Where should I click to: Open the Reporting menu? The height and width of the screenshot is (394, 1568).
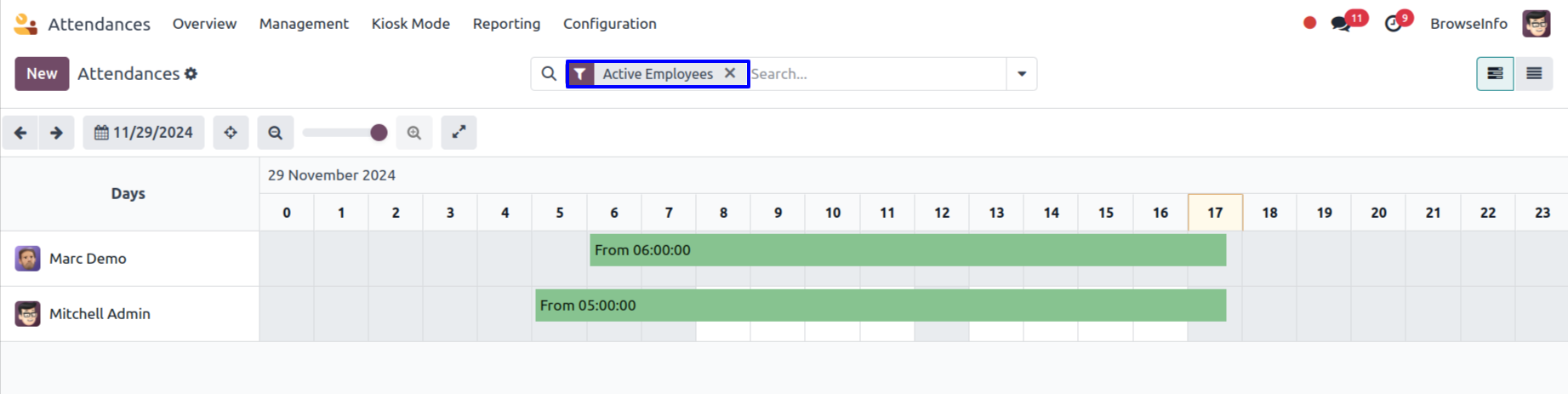click(506, 24)
